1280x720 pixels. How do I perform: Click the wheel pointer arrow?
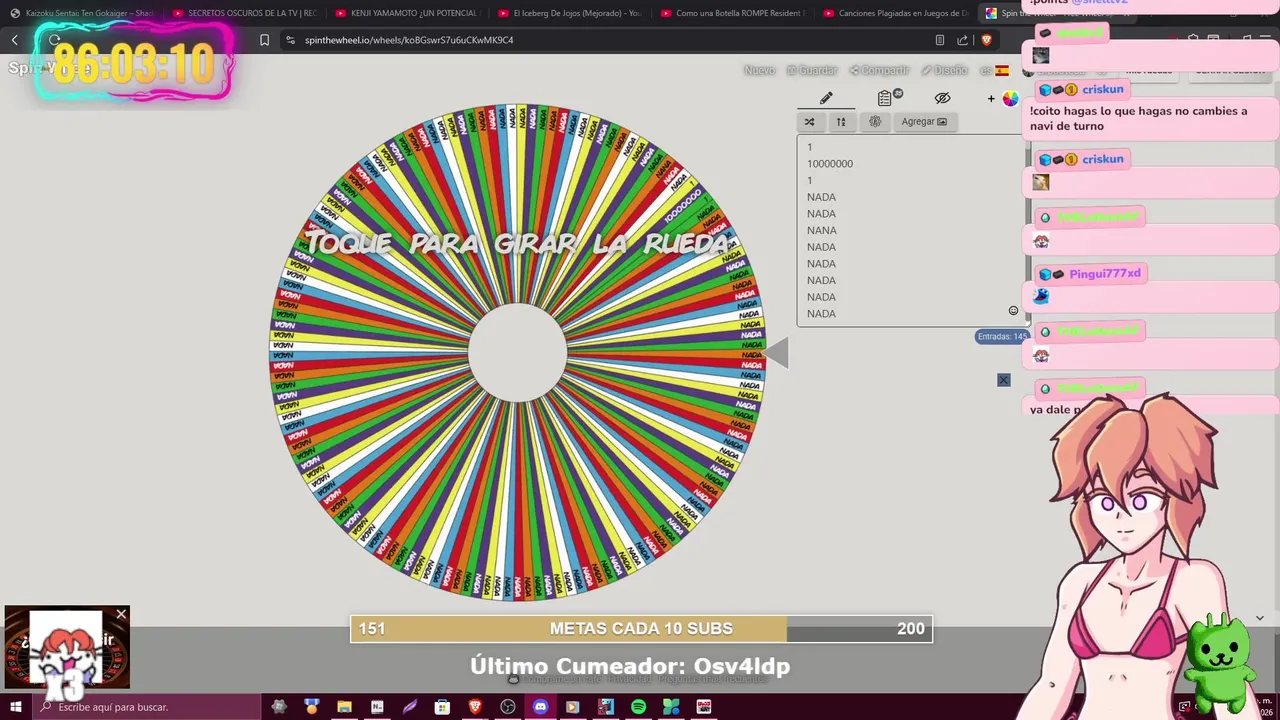[x=777, y=352]
